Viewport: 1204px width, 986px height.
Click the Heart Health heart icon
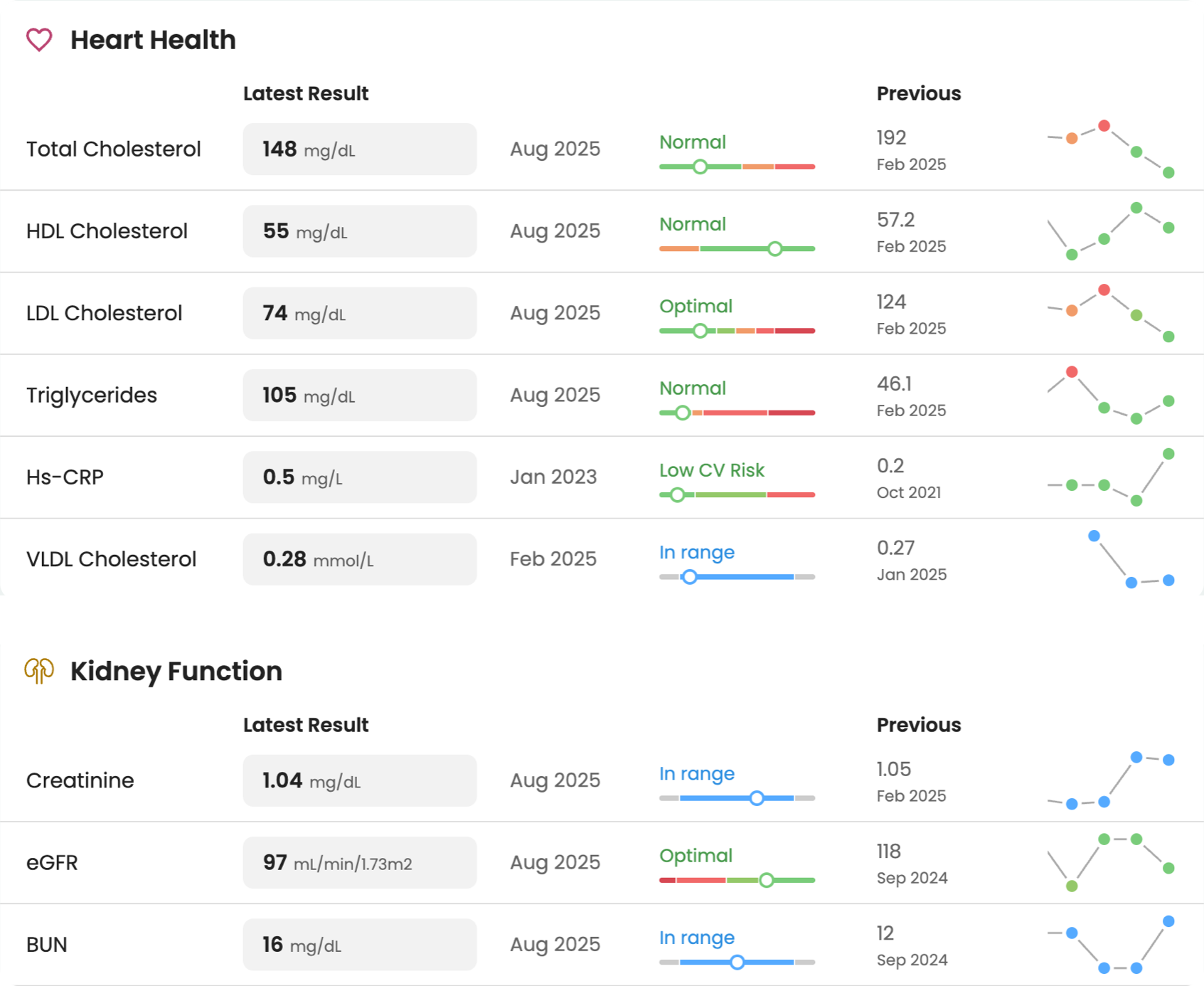pos(39,41)
